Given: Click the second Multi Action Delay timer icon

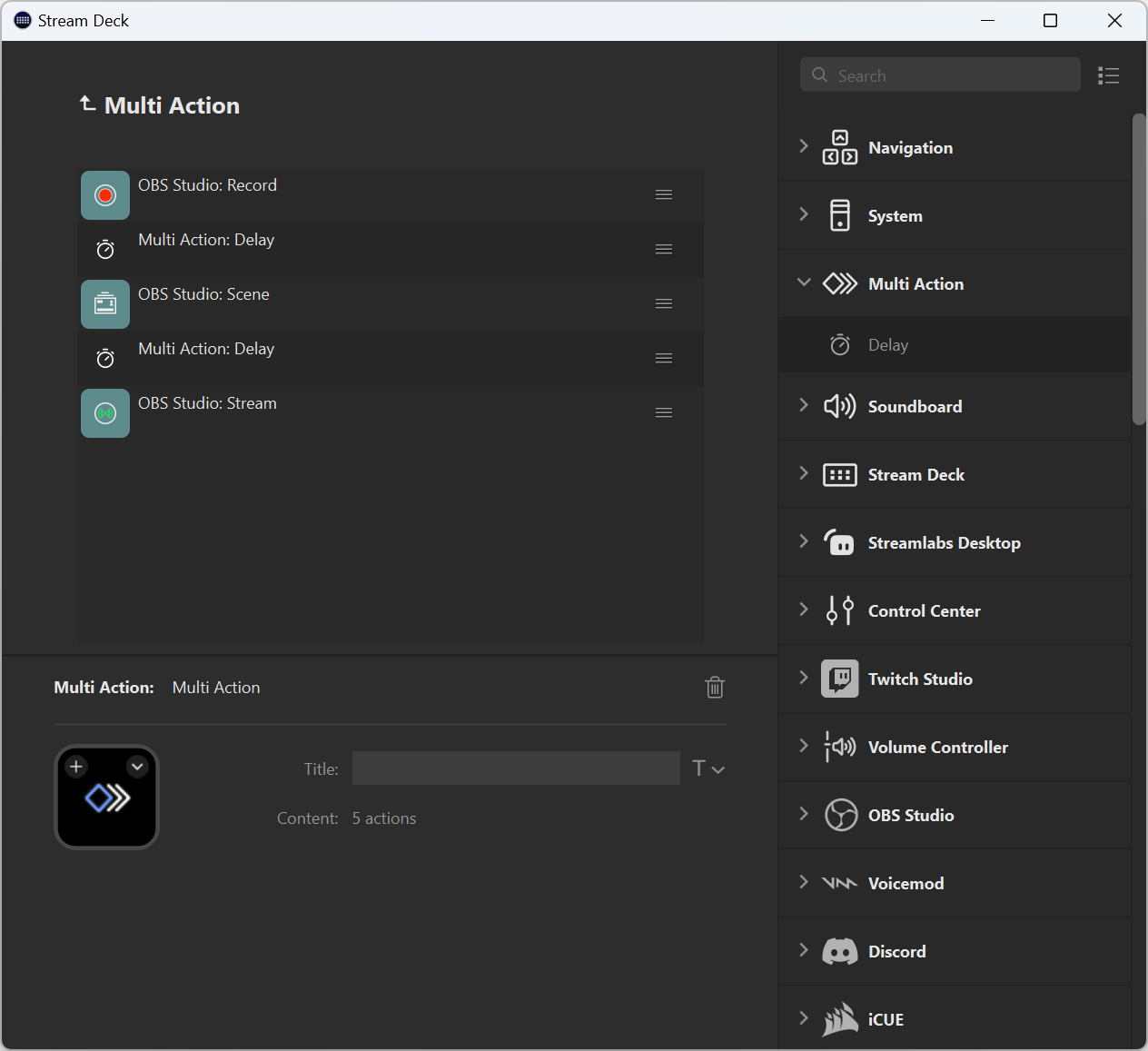Looking at the screenshot, I should tap(105, 358).
